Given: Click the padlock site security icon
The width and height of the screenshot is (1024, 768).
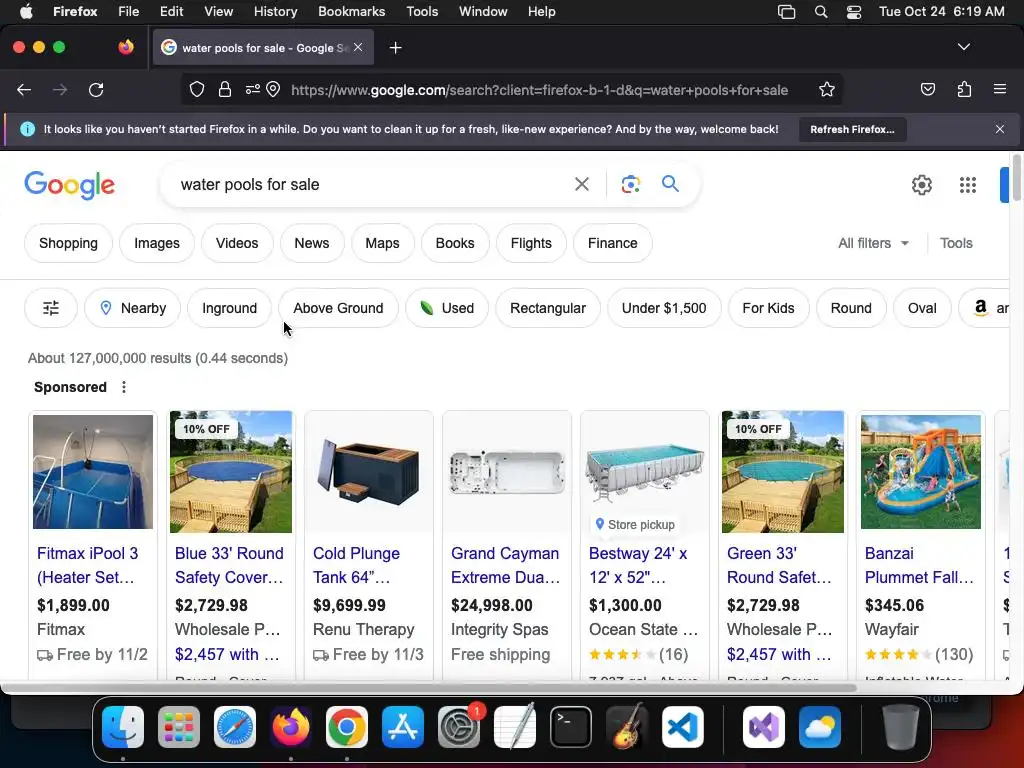Looking at the screenshot, I should (x=225, y=89).
